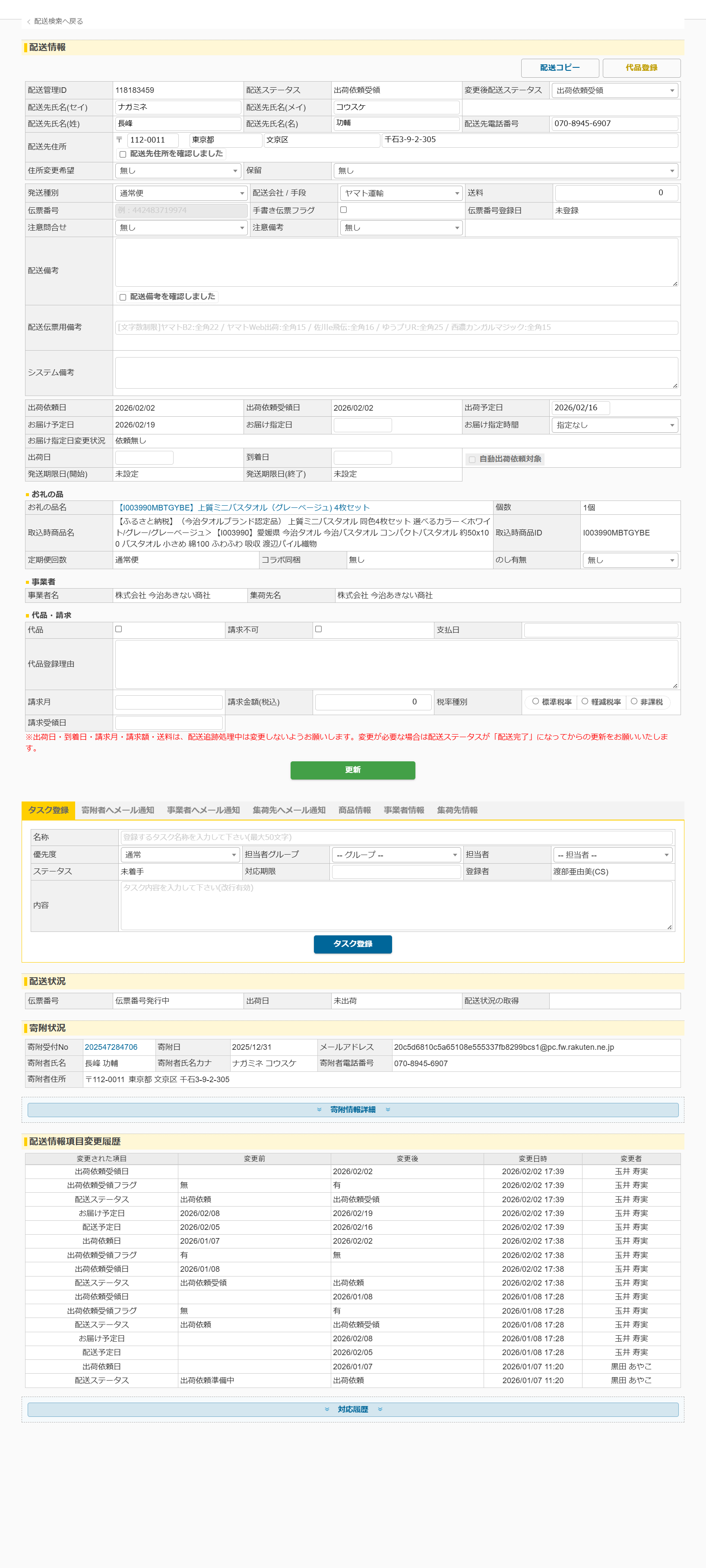Click the green 更新 button

353,770
